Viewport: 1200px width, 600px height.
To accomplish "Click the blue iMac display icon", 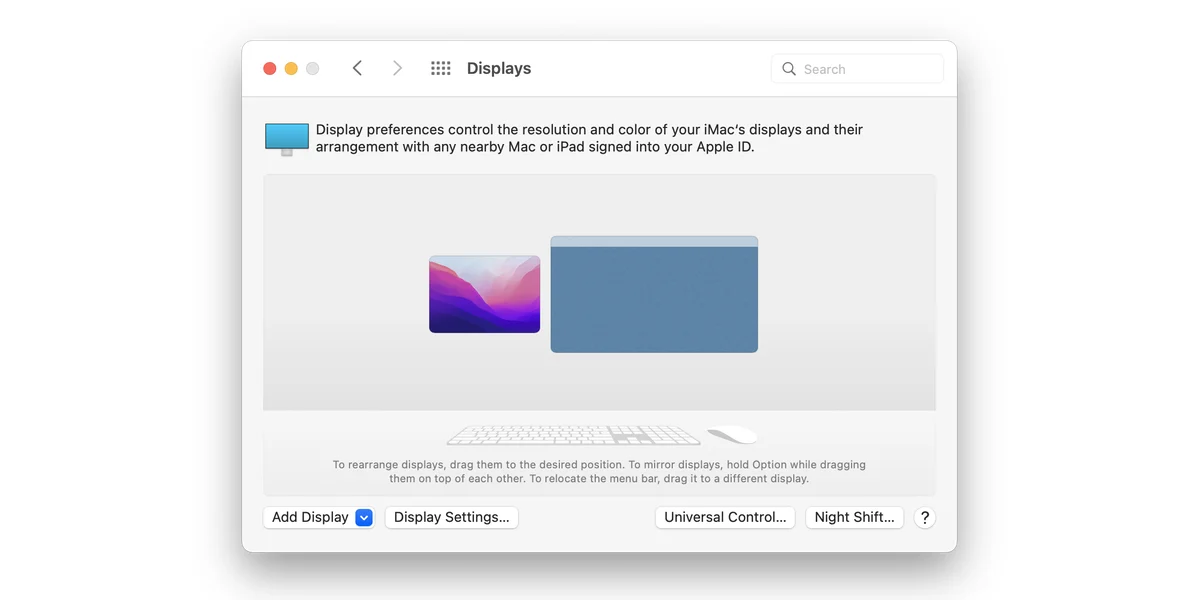I will (x=286, y=140).
